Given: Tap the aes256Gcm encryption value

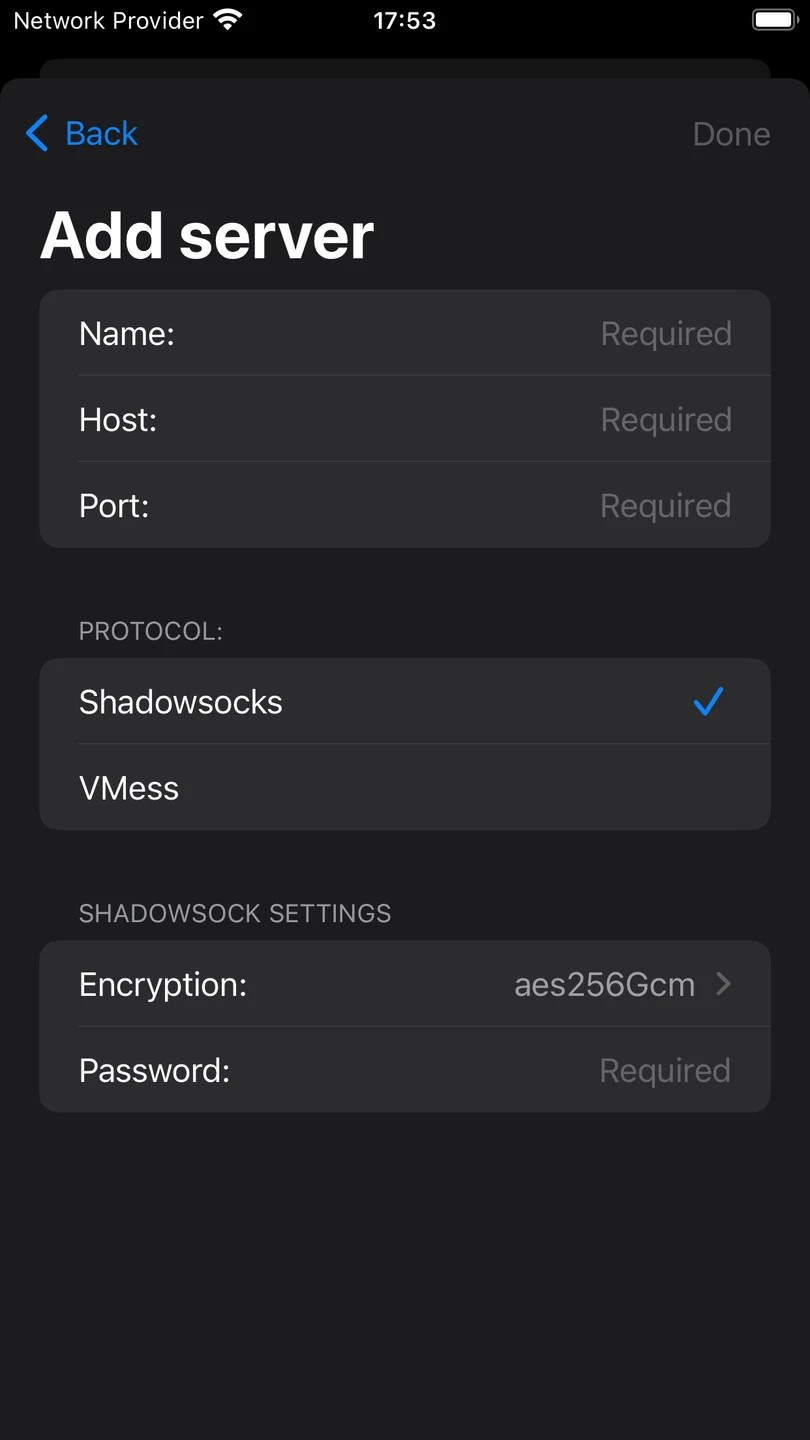Looking at the screenshot, I should coord(604,985).
